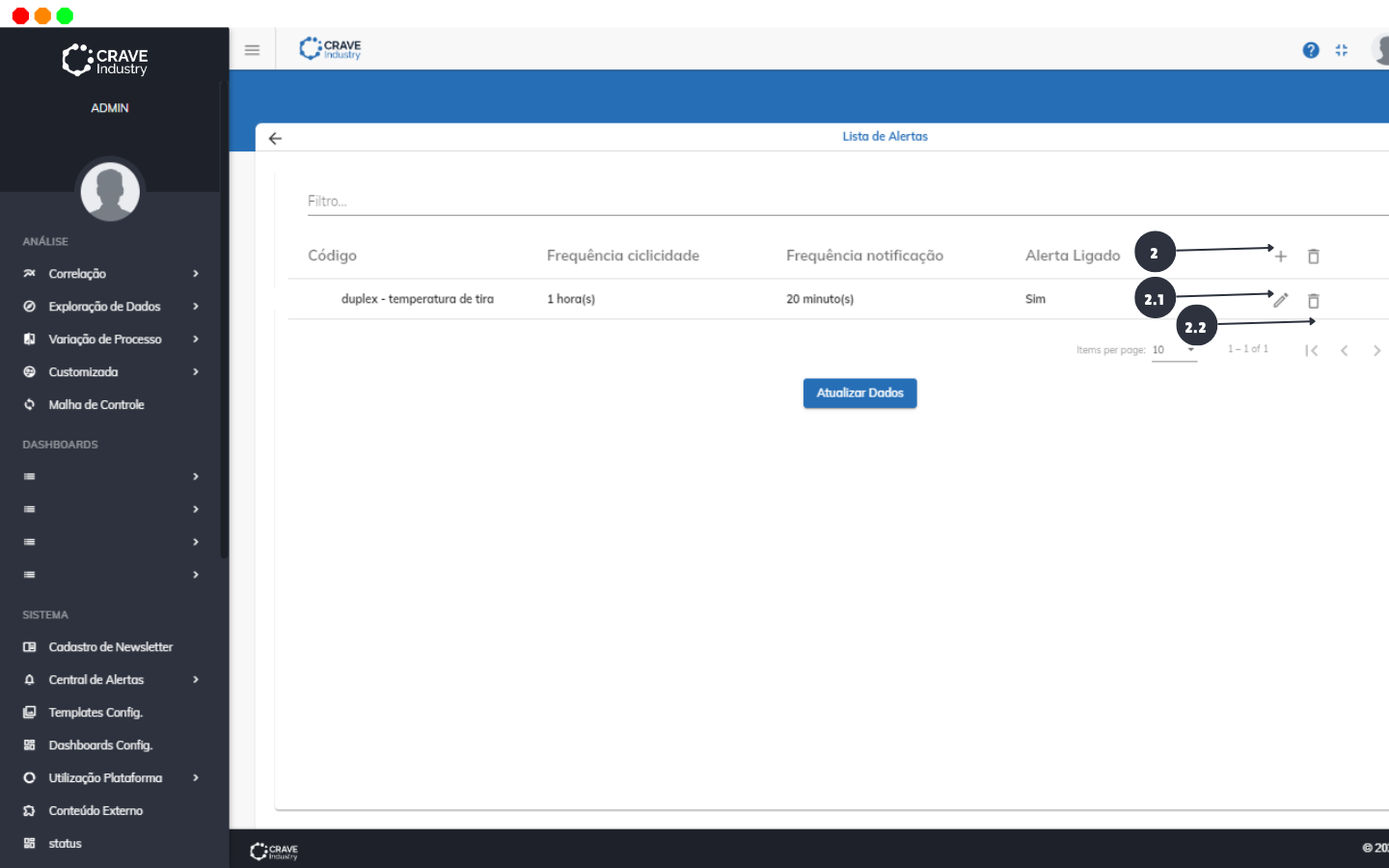Expand the Customizada chevron
This screenshot has width=1389, height=868.
click(x=196, y=372)
